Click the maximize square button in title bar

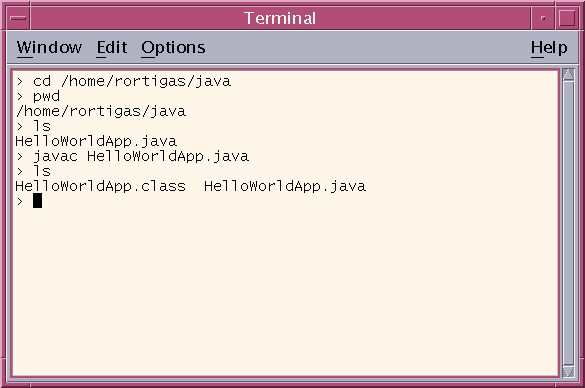click(567, 18)
